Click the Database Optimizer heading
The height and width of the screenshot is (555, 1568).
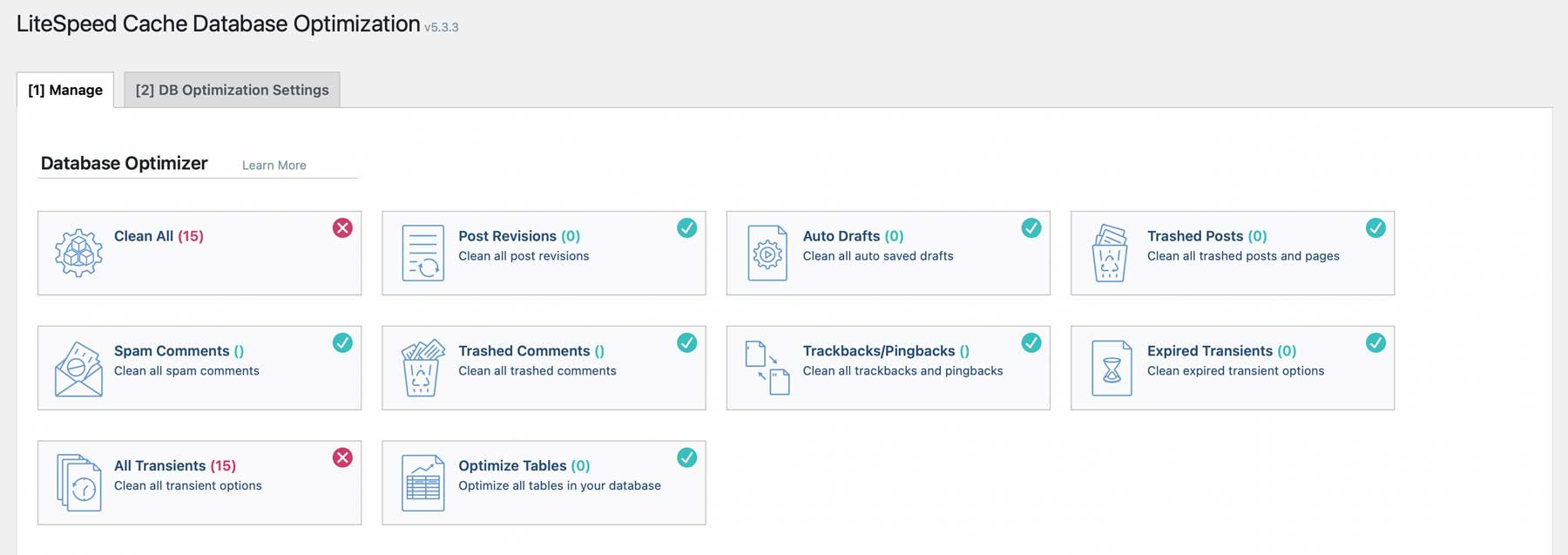[x=124, y=164]
